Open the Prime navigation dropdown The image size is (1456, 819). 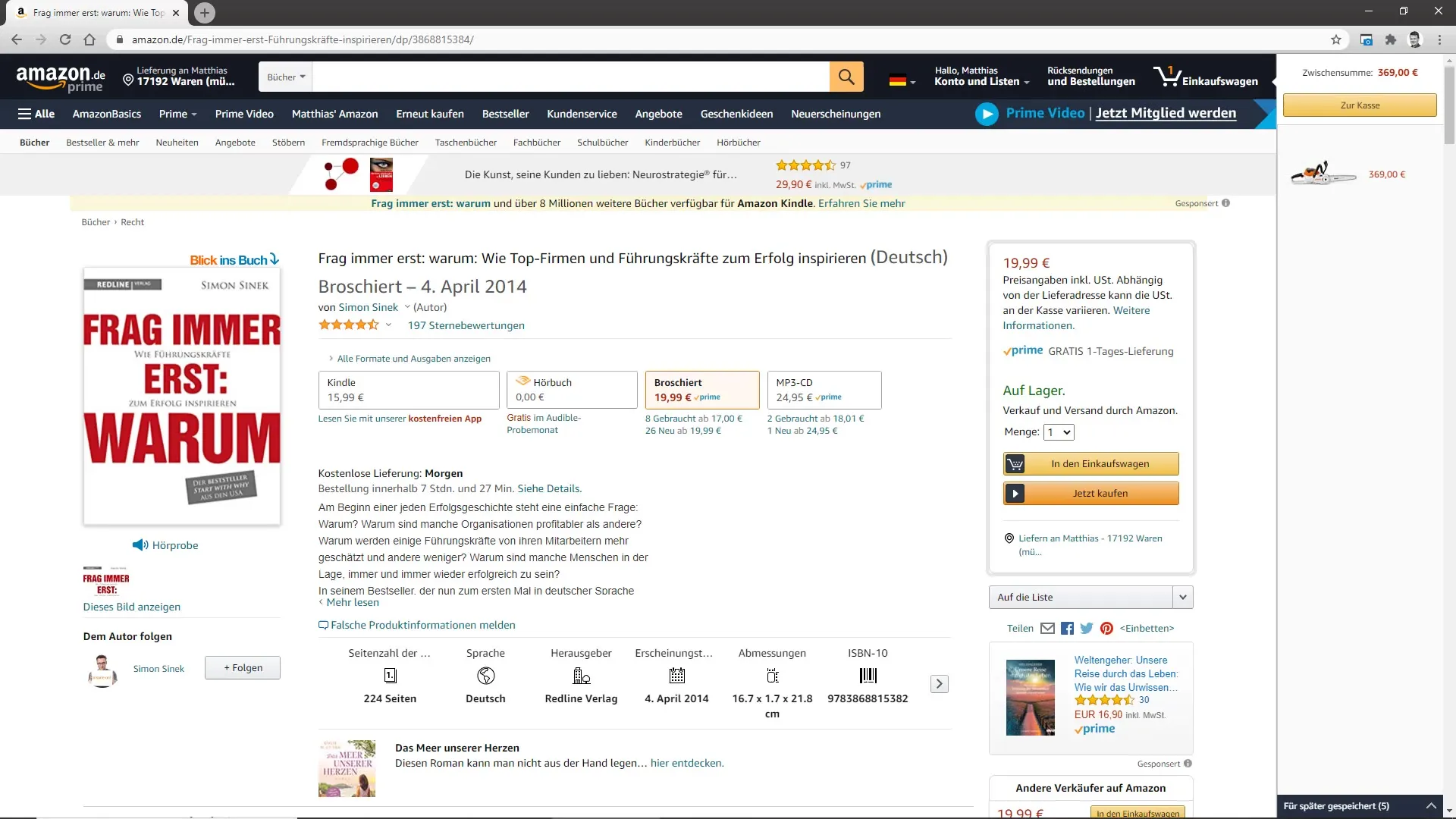click(178, 114)
